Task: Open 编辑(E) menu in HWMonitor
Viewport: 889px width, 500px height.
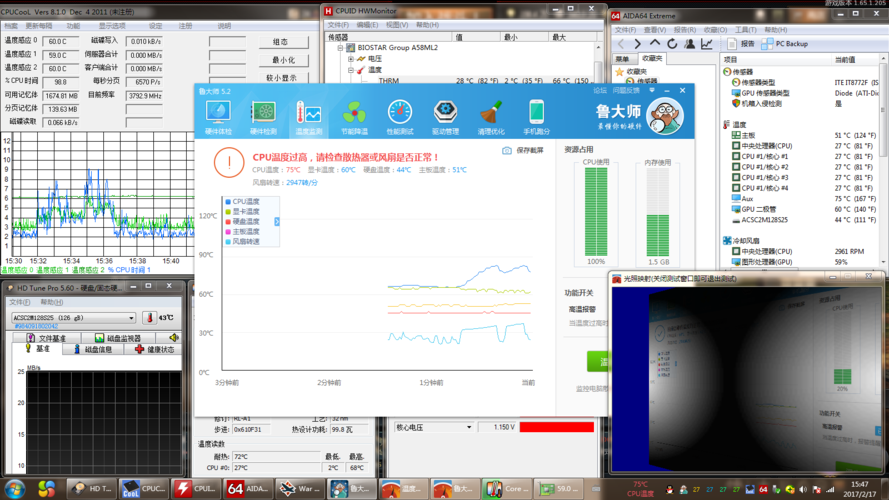Action: tap(367, 25)
